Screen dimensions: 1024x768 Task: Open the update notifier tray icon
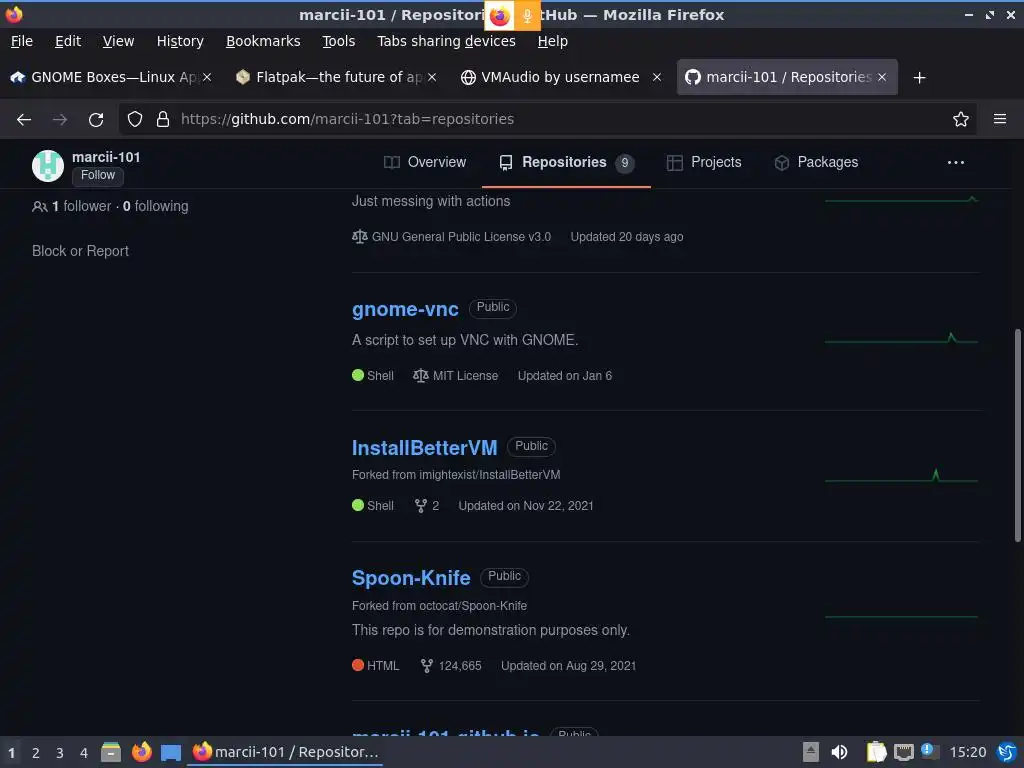[930, 751]
